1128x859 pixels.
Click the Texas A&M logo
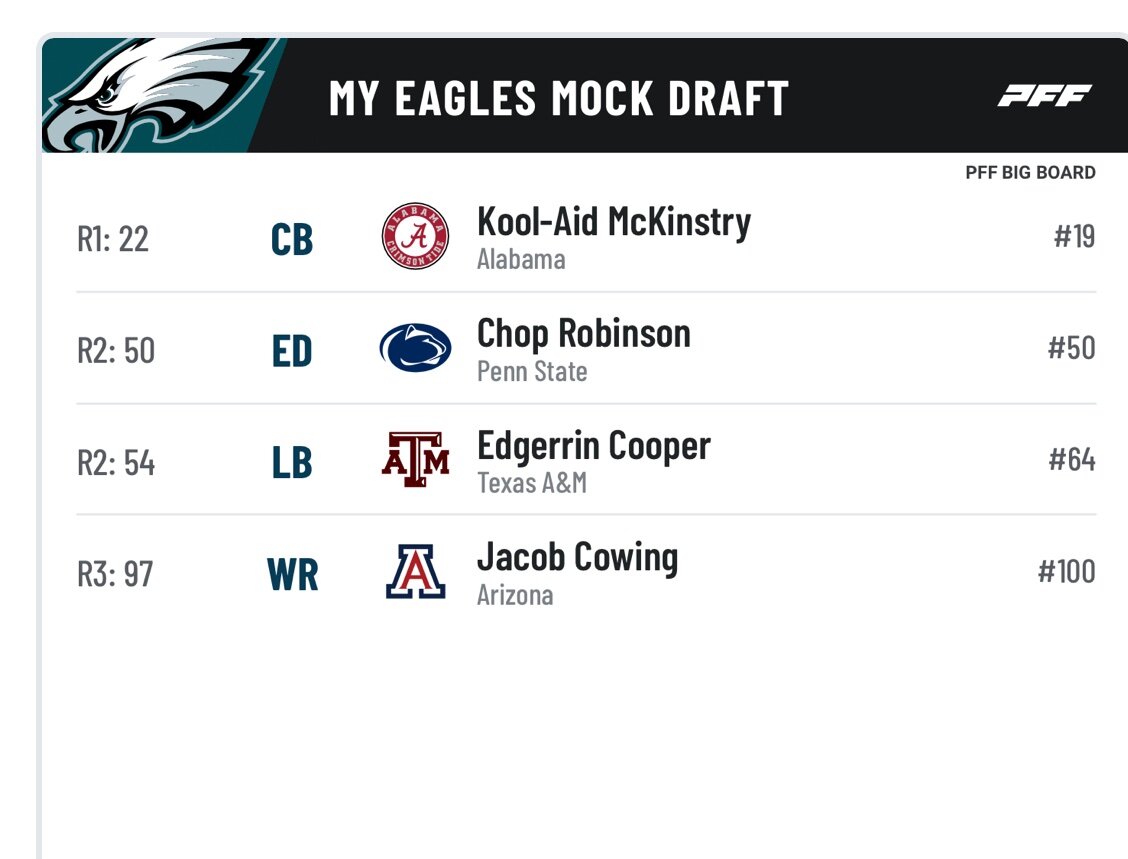415,460
